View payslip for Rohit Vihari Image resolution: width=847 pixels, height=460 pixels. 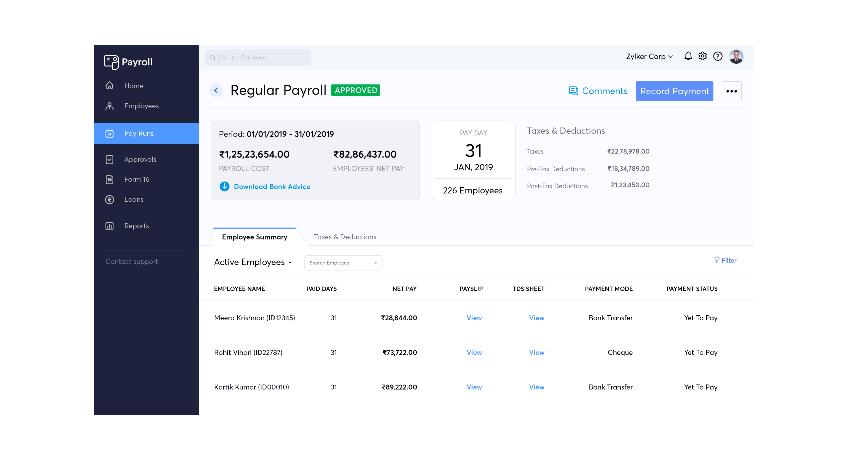point(474,352)
